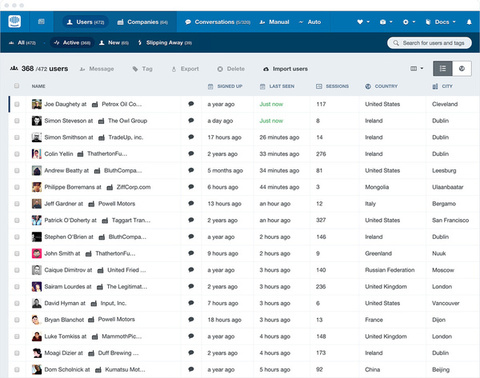Click the Tag icon in toolbar
The height and width of the screenshot is (378, 480).
[x=135, y=69]
